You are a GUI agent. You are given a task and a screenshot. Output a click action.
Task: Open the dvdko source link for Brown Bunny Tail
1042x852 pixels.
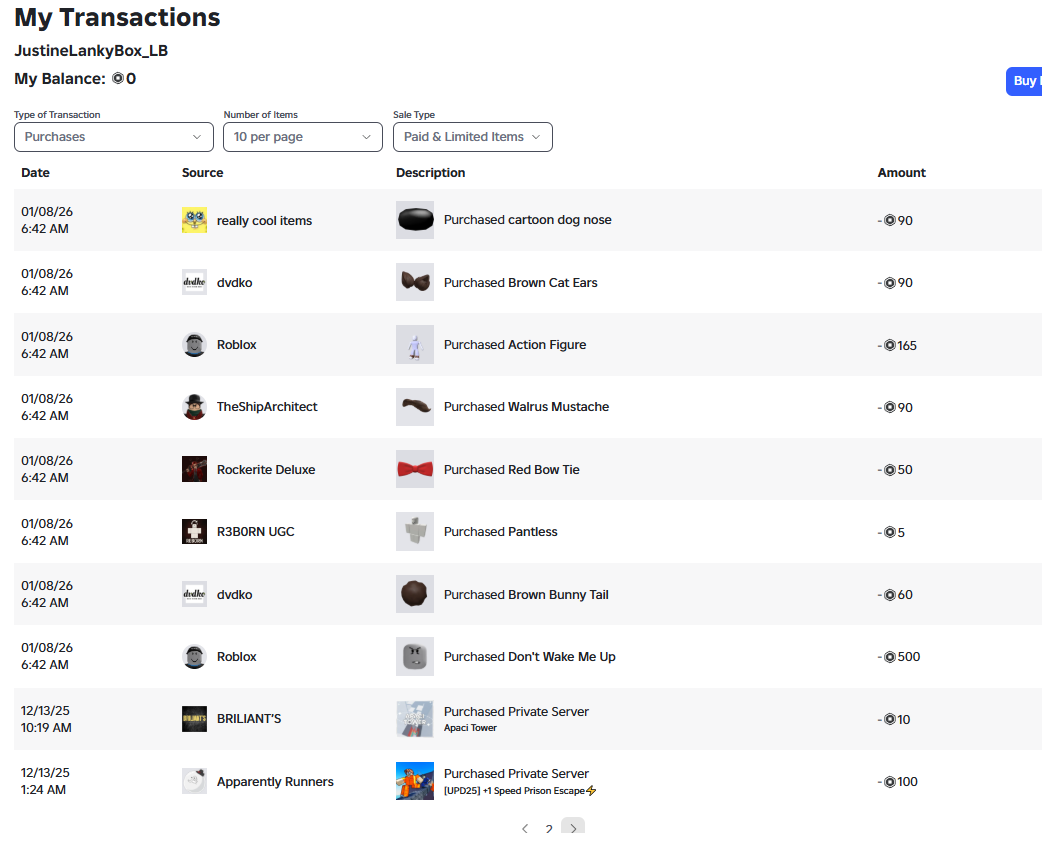pos(235,595)
